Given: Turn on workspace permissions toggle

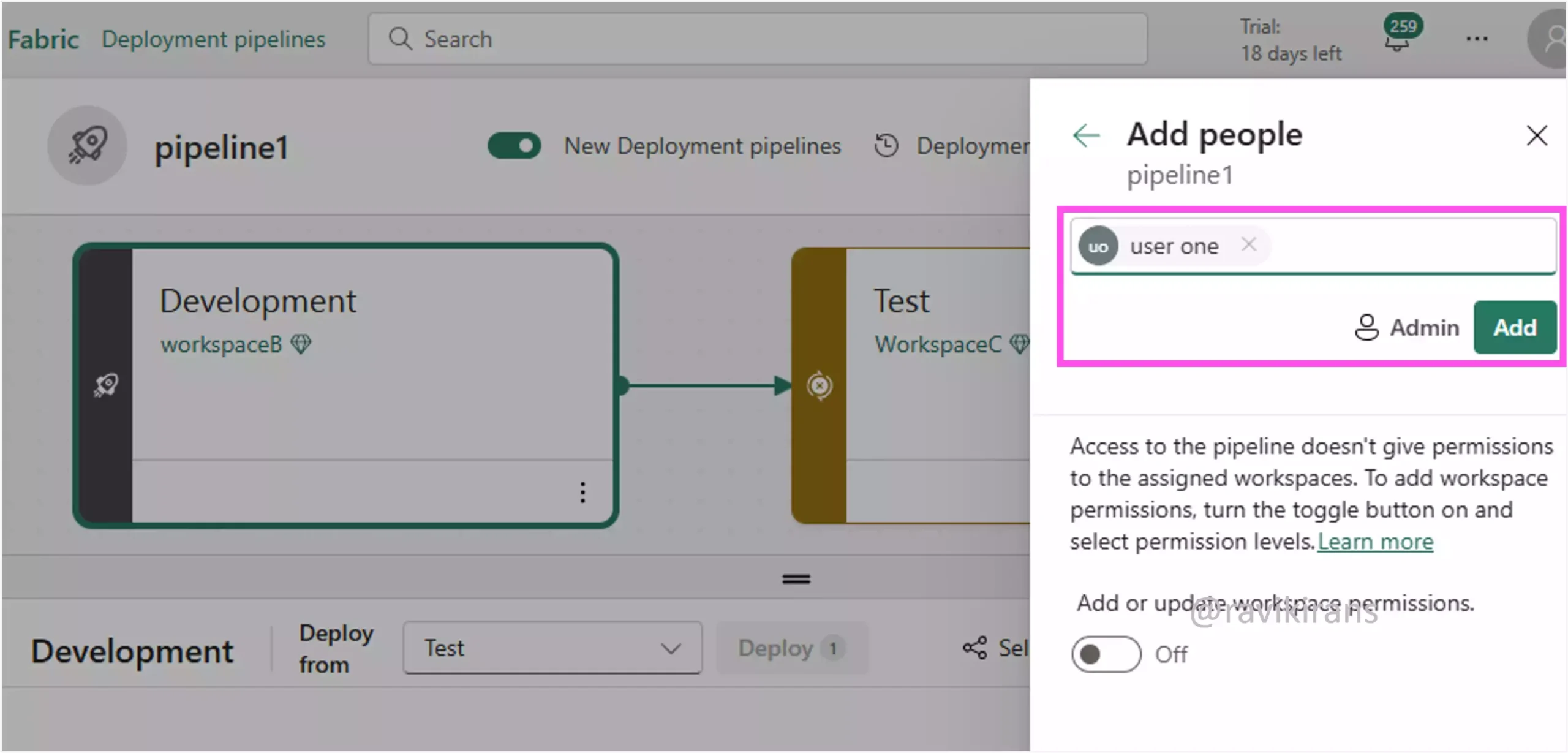Looking at the screenshot, I should pyautogui.click(x=1106, y=654).
